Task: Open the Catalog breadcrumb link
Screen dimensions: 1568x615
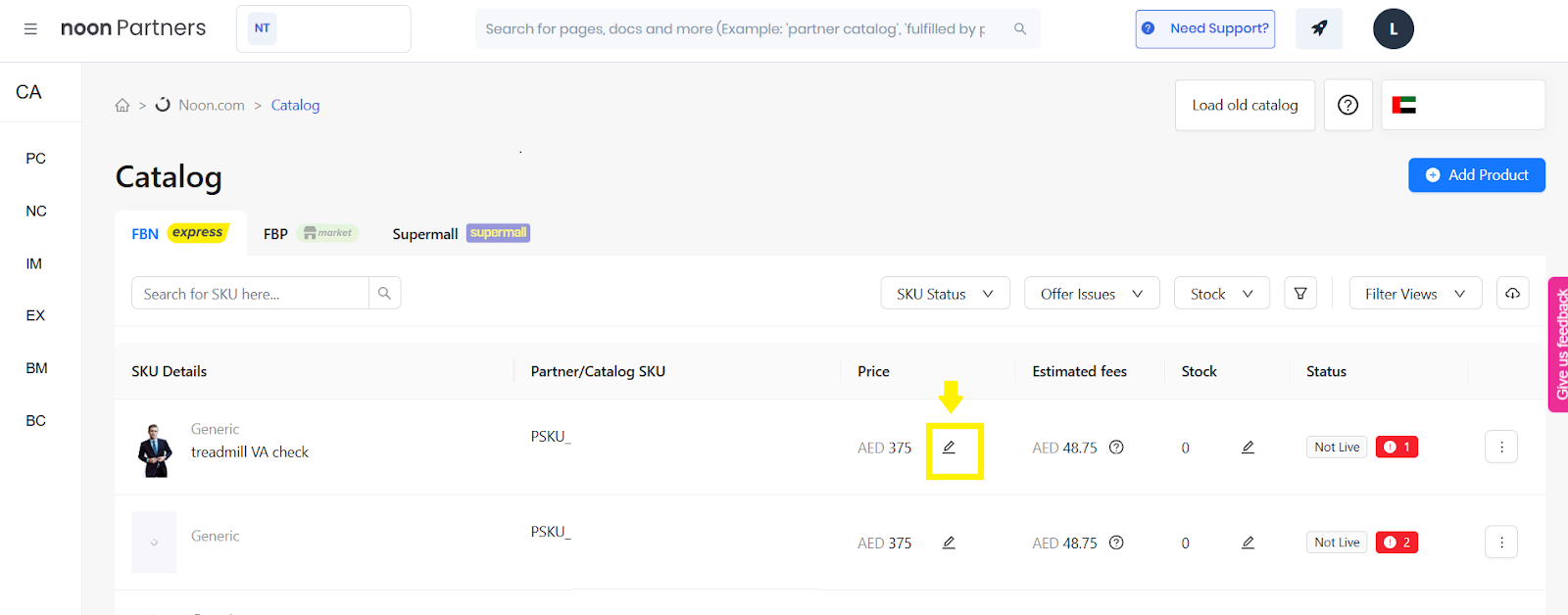Action: click(x=295, y=105)
